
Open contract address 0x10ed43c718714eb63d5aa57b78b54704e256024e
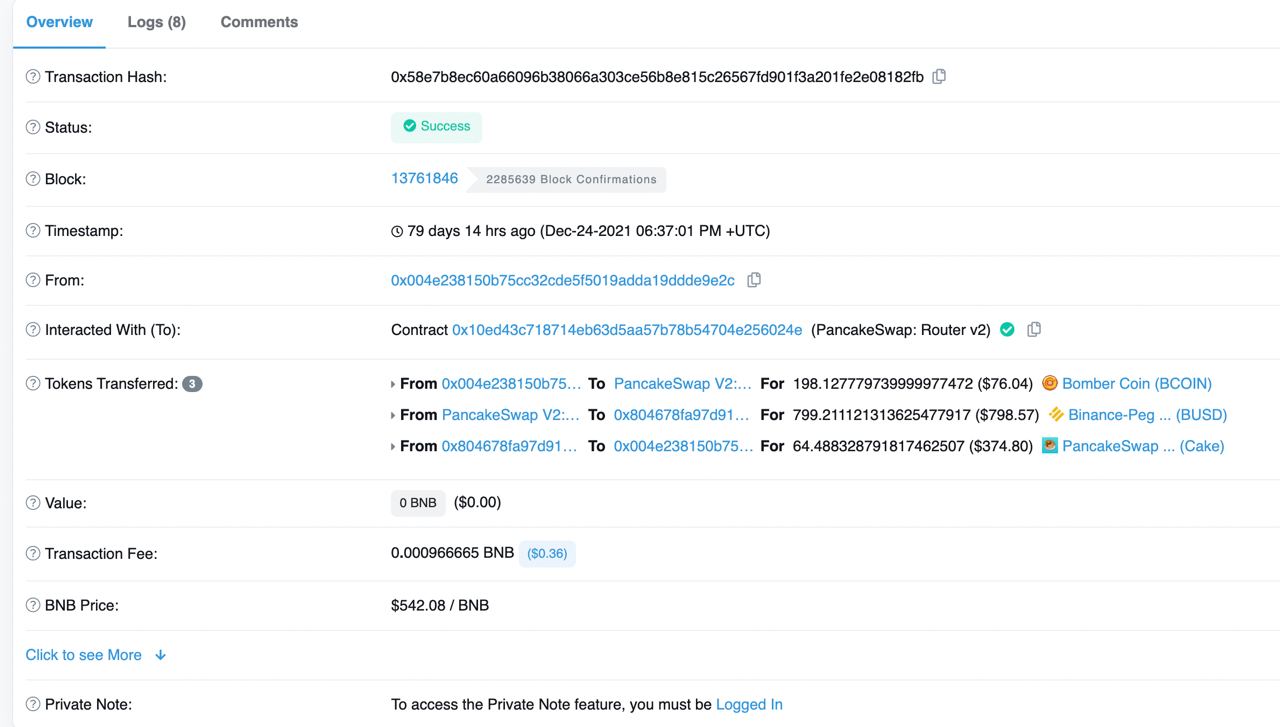[627, 329]
